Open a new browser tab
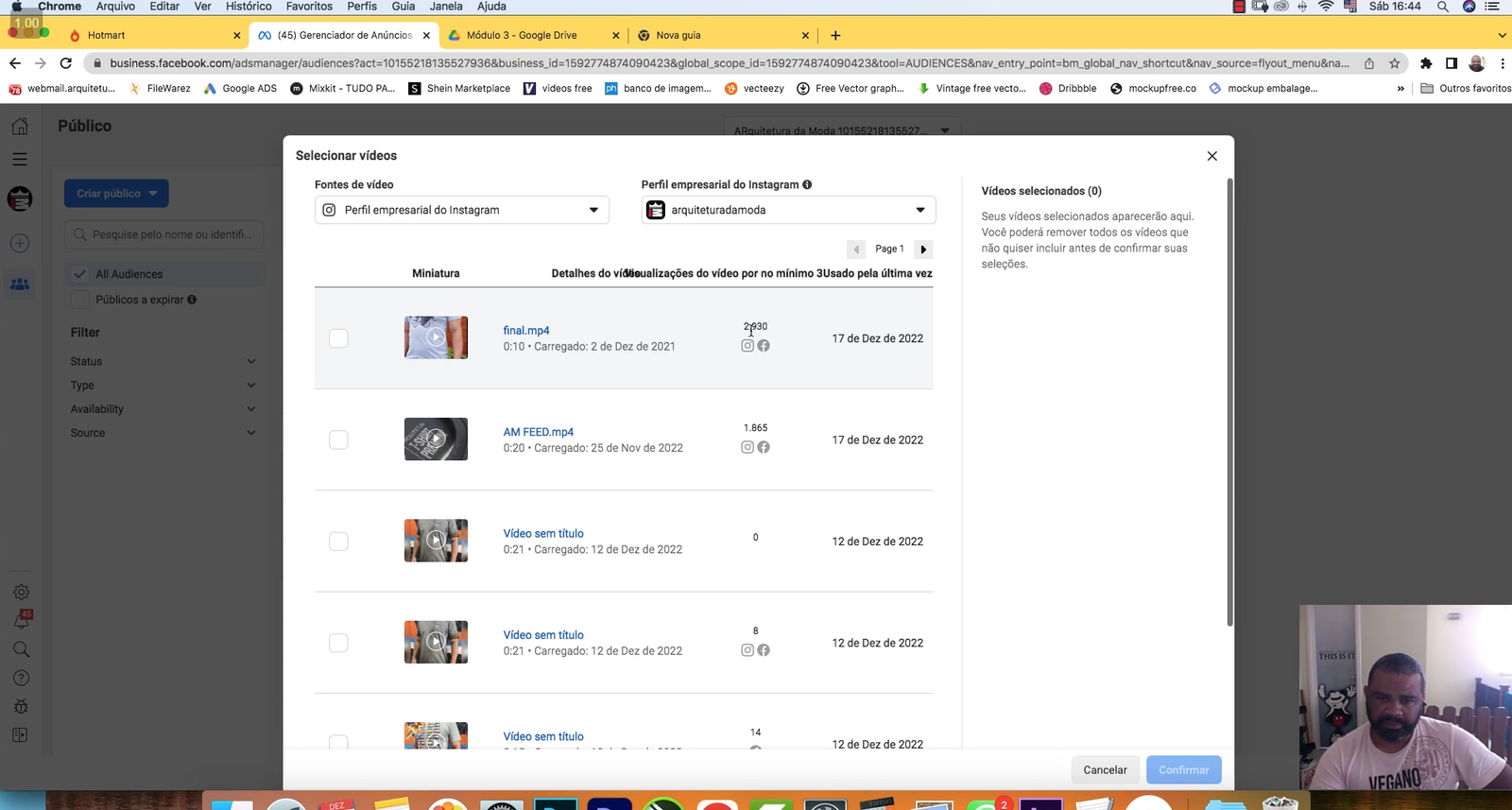Viewport: 1512px width, 810px height. pyautogui.click(x=835, y=36)
